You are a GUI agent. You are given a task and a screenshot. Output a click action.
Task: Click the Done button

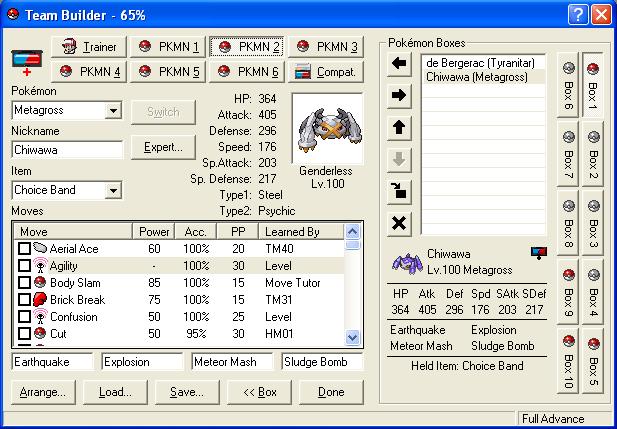[x=331, y=392]
